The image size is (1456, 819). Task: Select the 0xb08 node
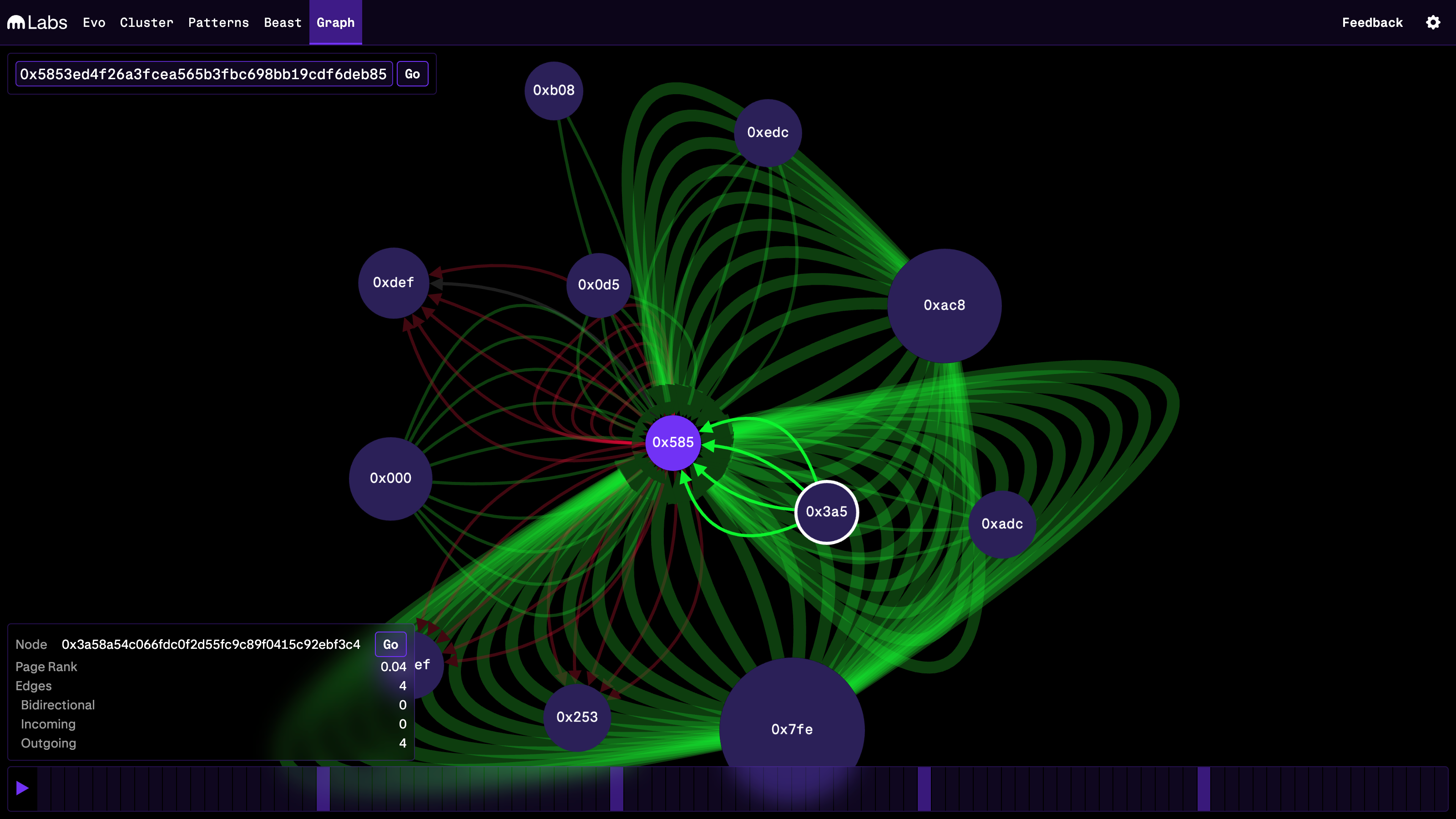click(553, 91)
